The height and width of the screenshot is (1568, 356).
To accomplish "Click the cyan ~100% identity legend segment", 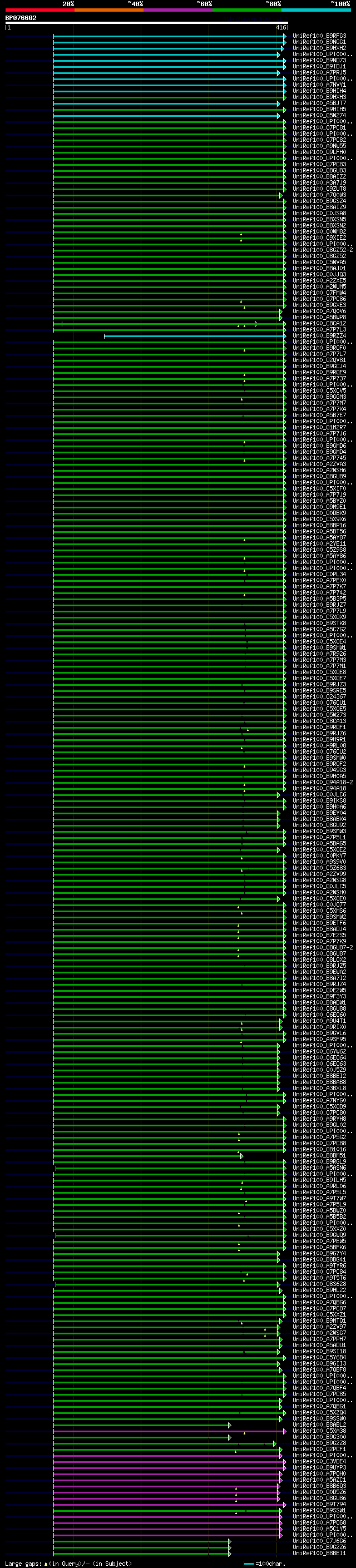I will pyautogui.click(x=316, y=10).
